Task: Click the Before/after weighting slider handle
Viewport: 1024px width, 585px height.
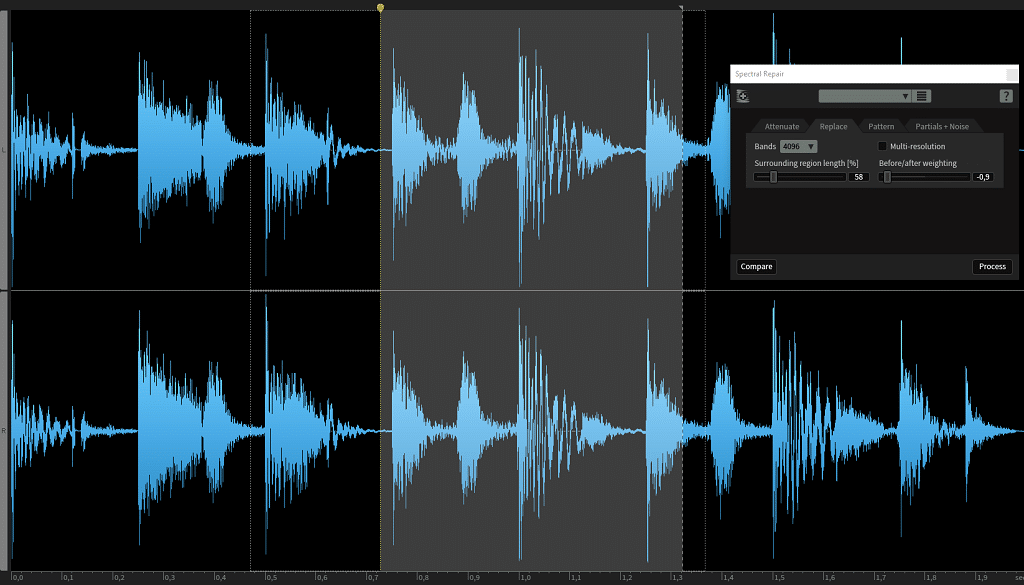Action: coord(887,177)
